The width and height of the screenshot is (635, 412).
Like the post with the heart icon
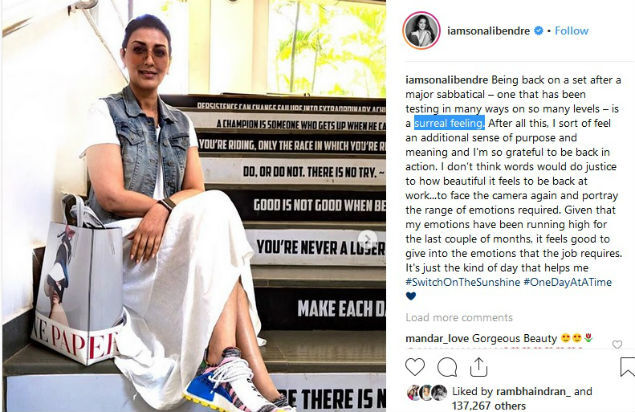[x=415, y=367]
